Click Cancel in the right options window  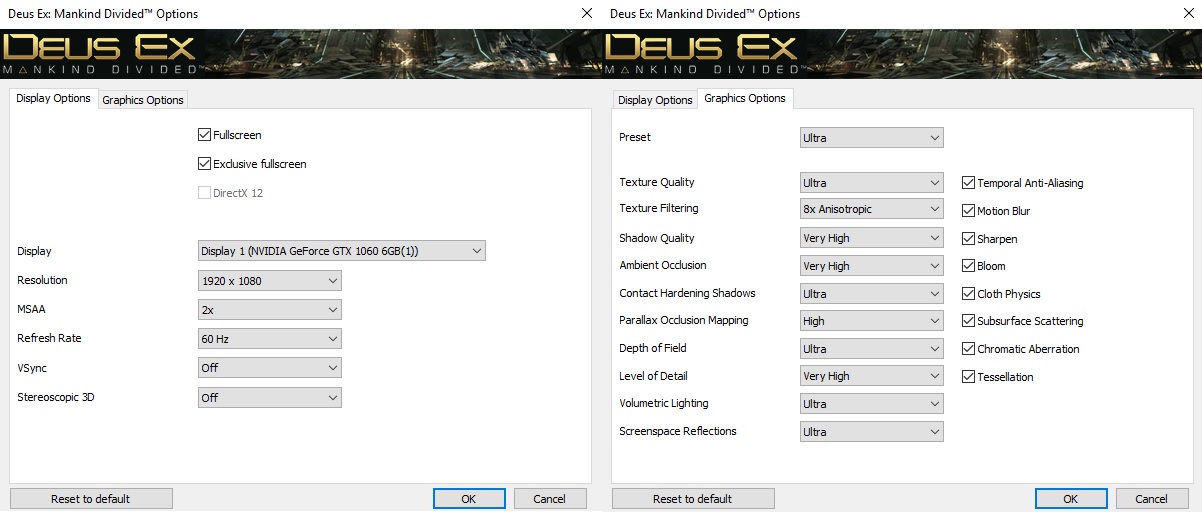(1152, 498)
